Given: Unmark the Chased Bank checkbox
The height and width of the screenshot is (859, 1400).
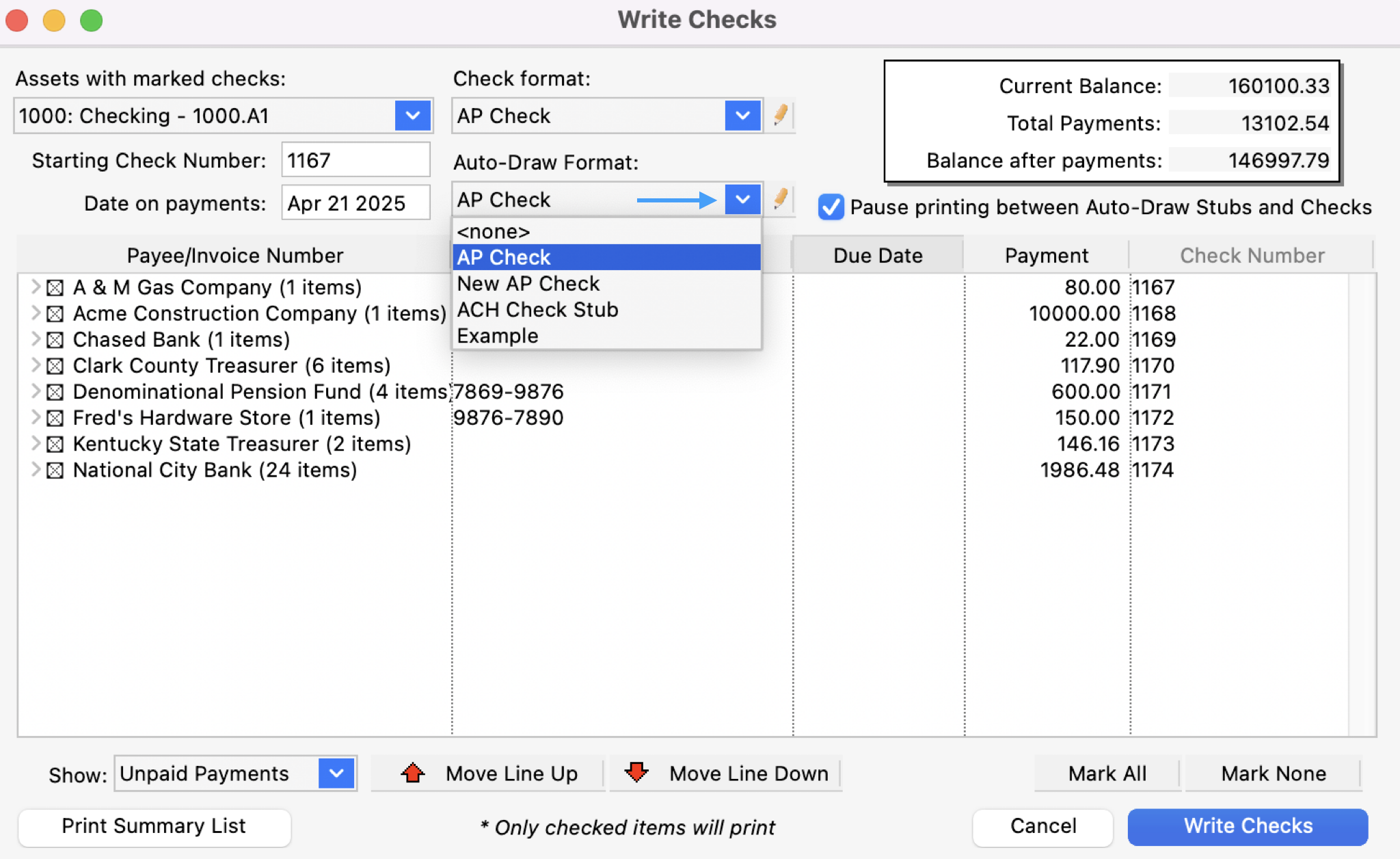Looking at the screenshot, I should [x=55, y=340].
